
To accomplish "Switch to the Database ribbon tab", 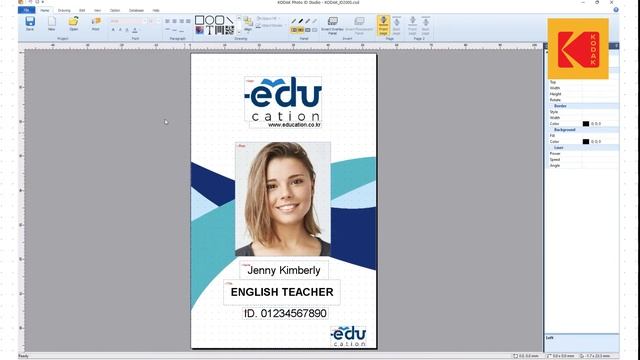I will pos(136,10).
